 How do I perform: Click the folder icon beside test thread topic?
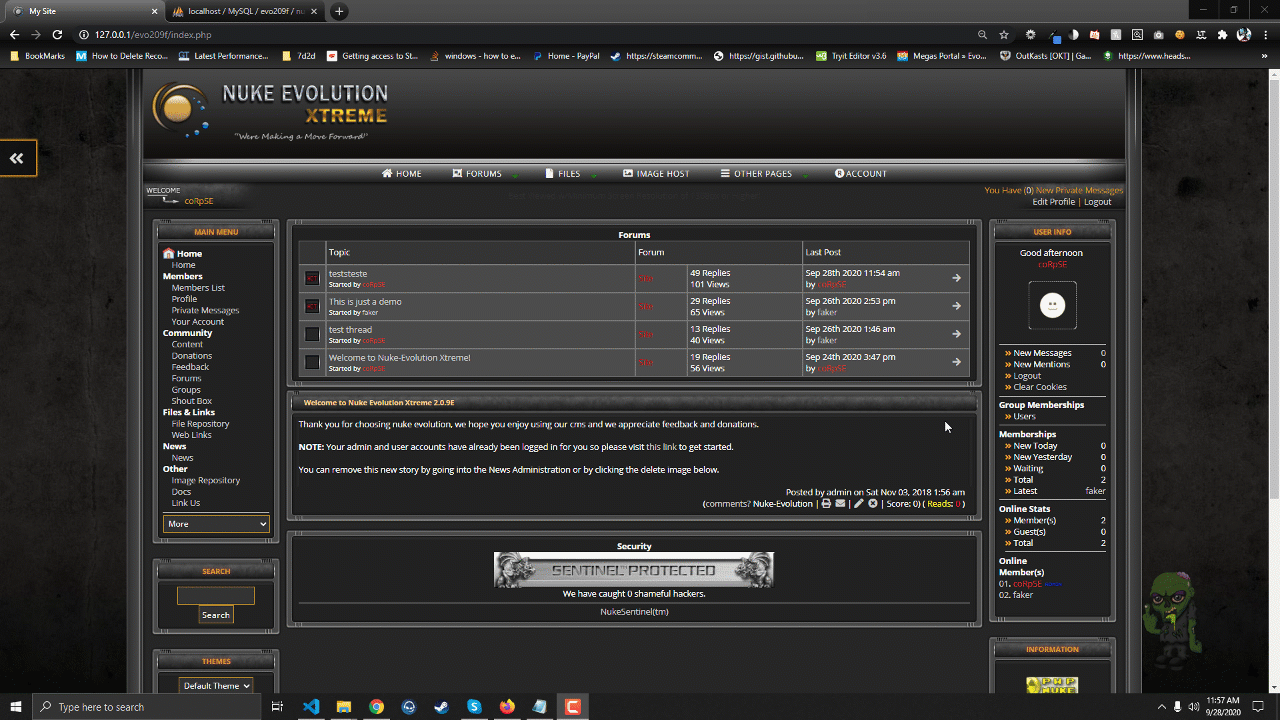click(312, 334)
